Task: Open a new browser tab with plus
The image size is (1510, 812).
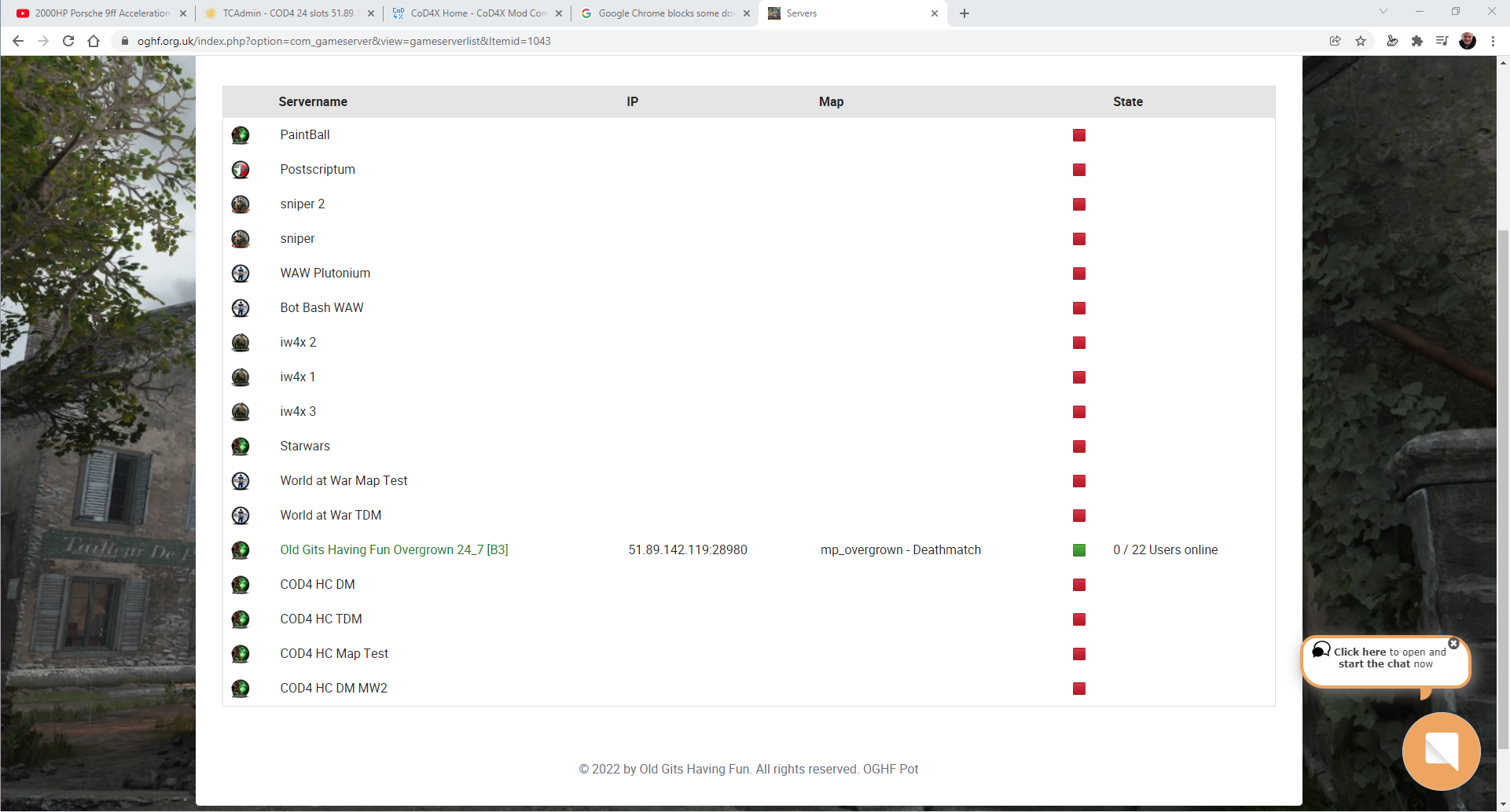Action: [964, 13]
